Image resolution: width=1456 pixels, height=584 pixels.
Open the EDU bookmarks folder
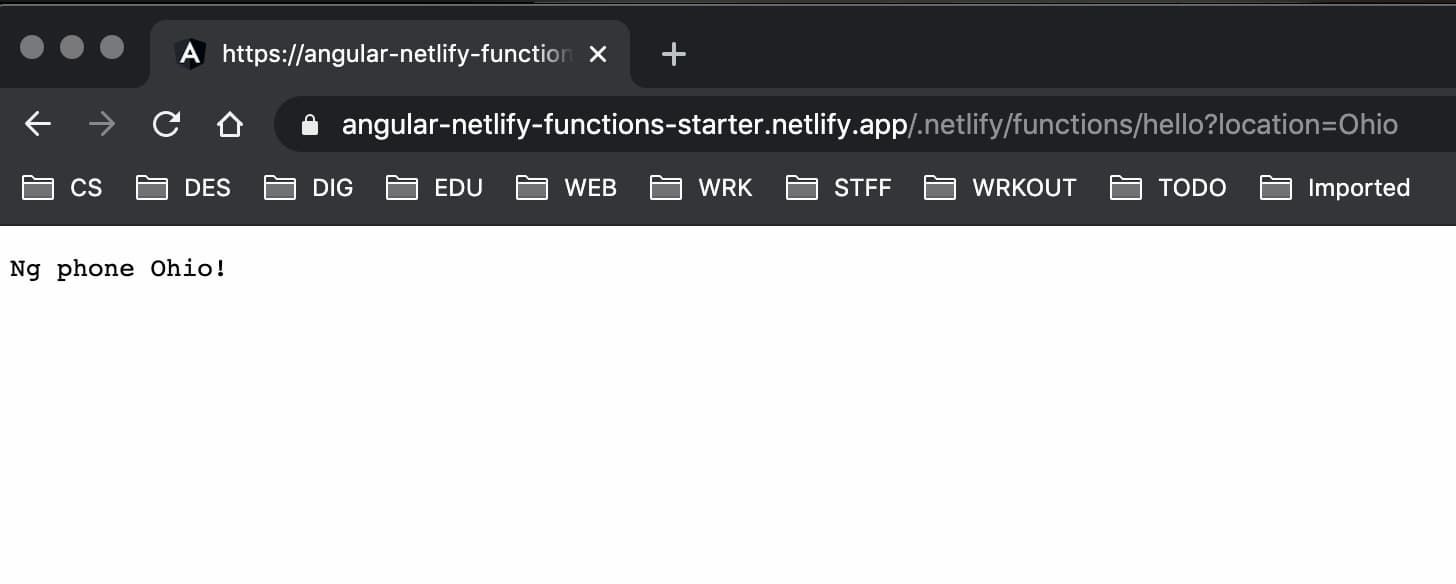434,188
